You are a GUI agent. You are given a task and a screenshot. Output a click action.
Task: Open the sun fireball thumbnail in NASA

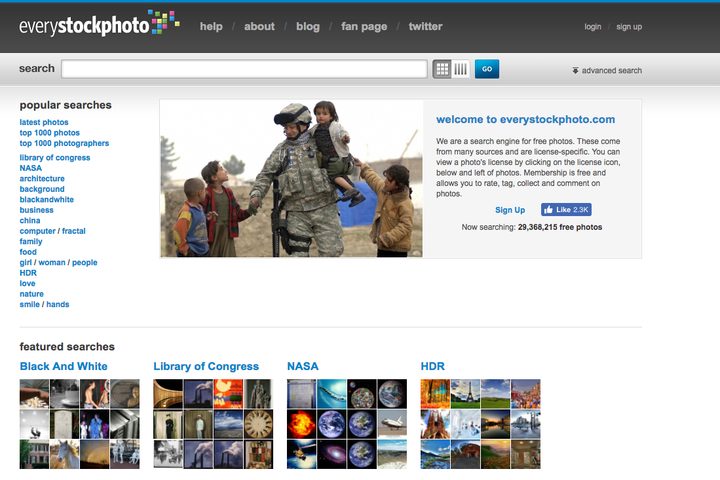[x=301, y=424]
